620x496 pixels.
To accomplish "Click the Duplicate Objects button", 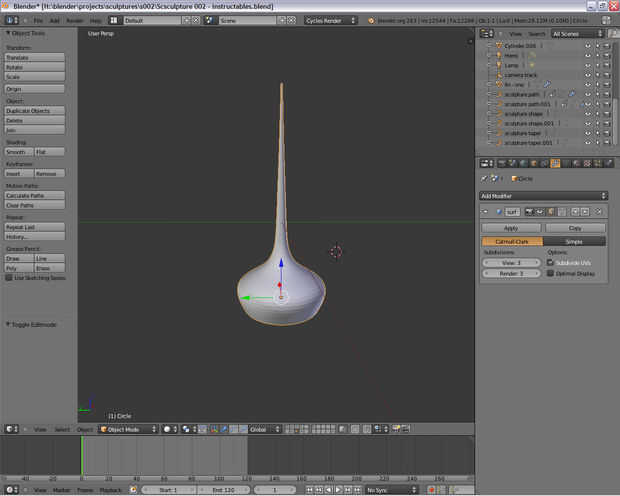I will tap(35, 110).
